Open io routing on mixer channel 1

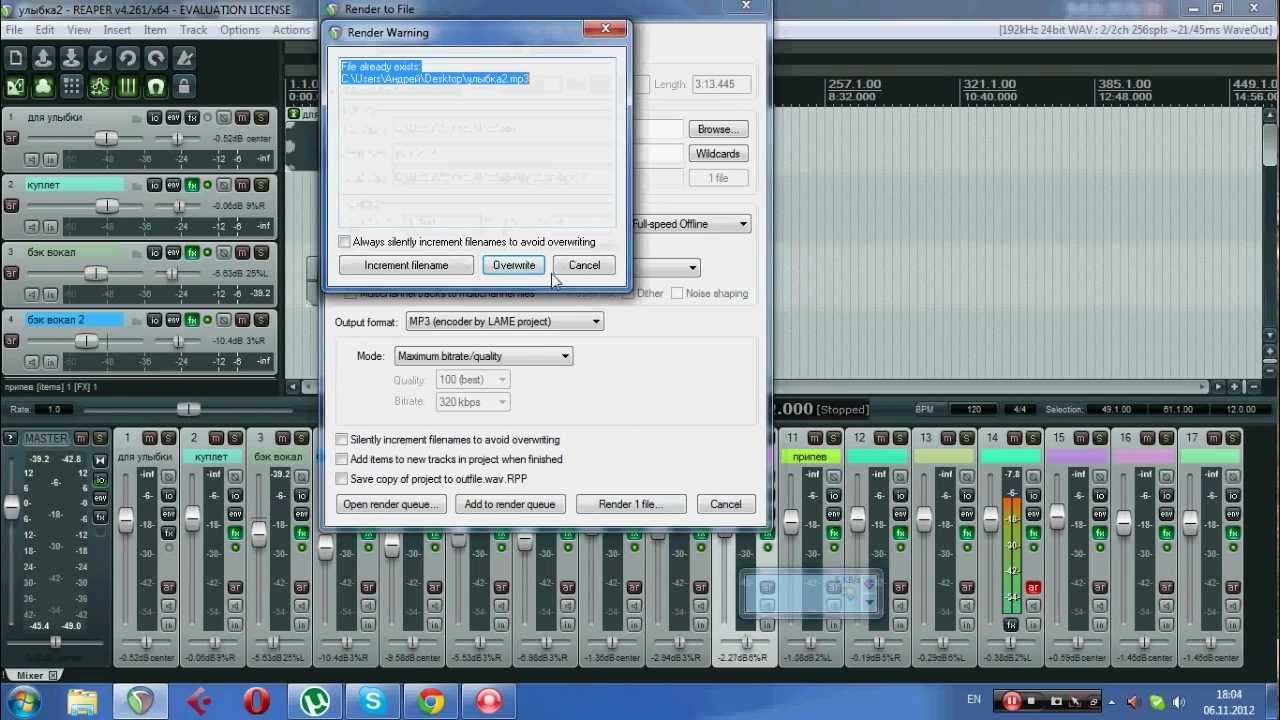point(169,496)
